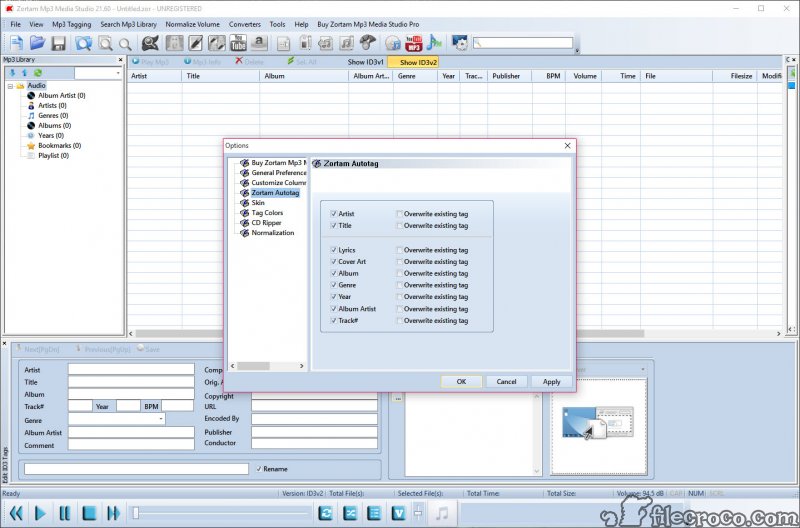Select Bookmarks (0) in Mp3 Library tree
Image resolution: width=800 pixels, height=528 pixels.
point(59,145)
